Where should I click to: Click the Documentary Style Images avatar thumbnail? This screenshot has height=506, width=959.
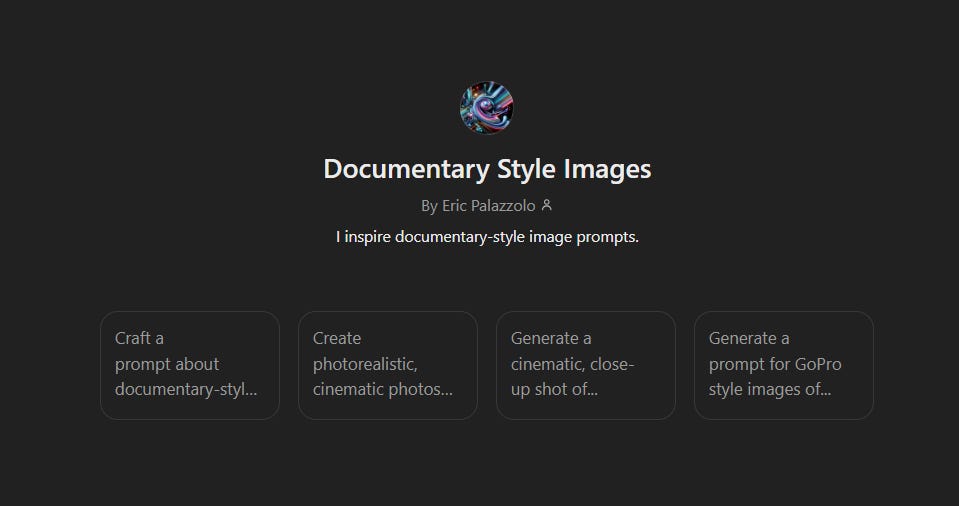[487, 108]
